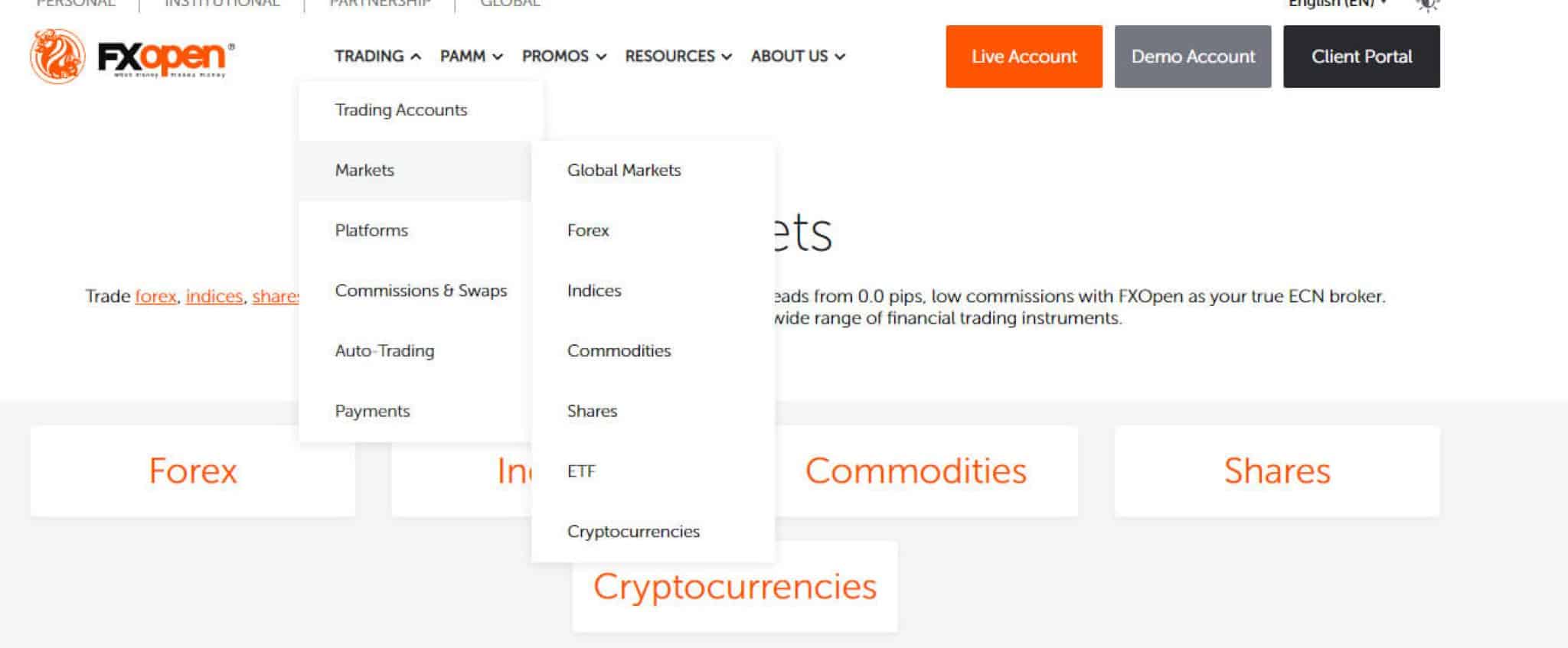Screen dimensions: 1568x648
Task: Open Trading Accounts from the menu
Action: click(x=400, y=109)
